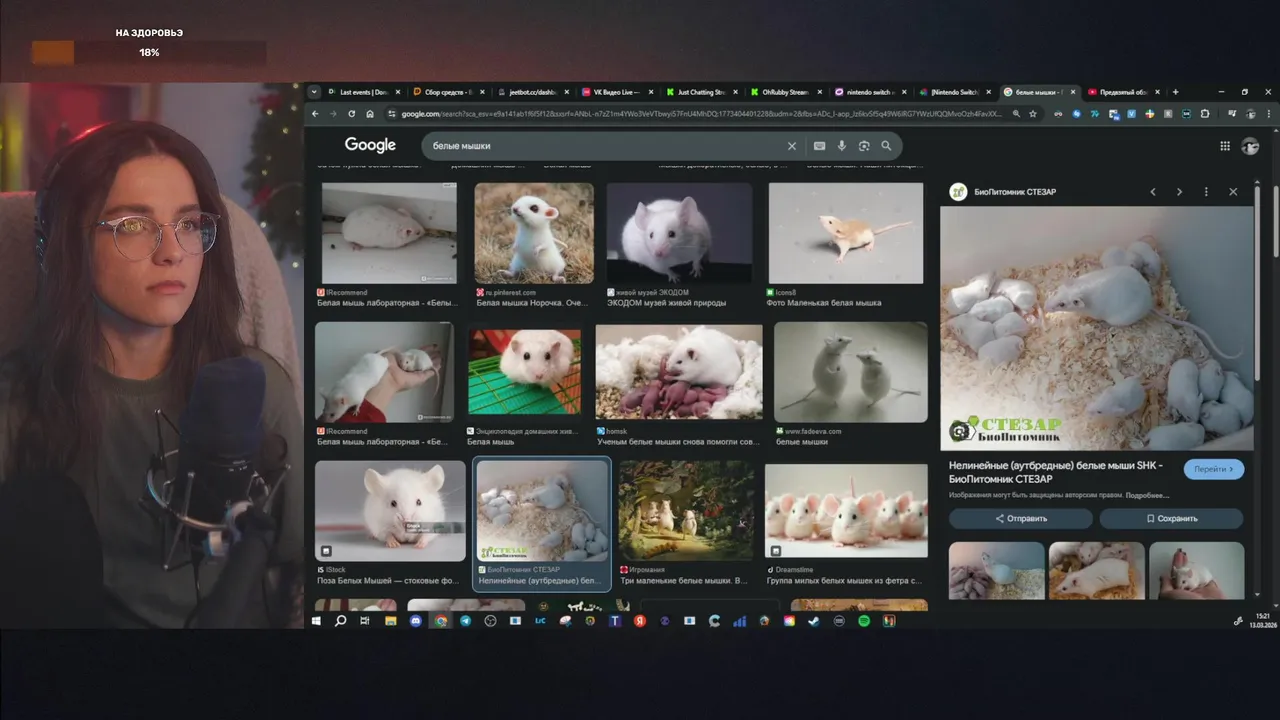Open the Google account avatar

[x=1250, y=146]
